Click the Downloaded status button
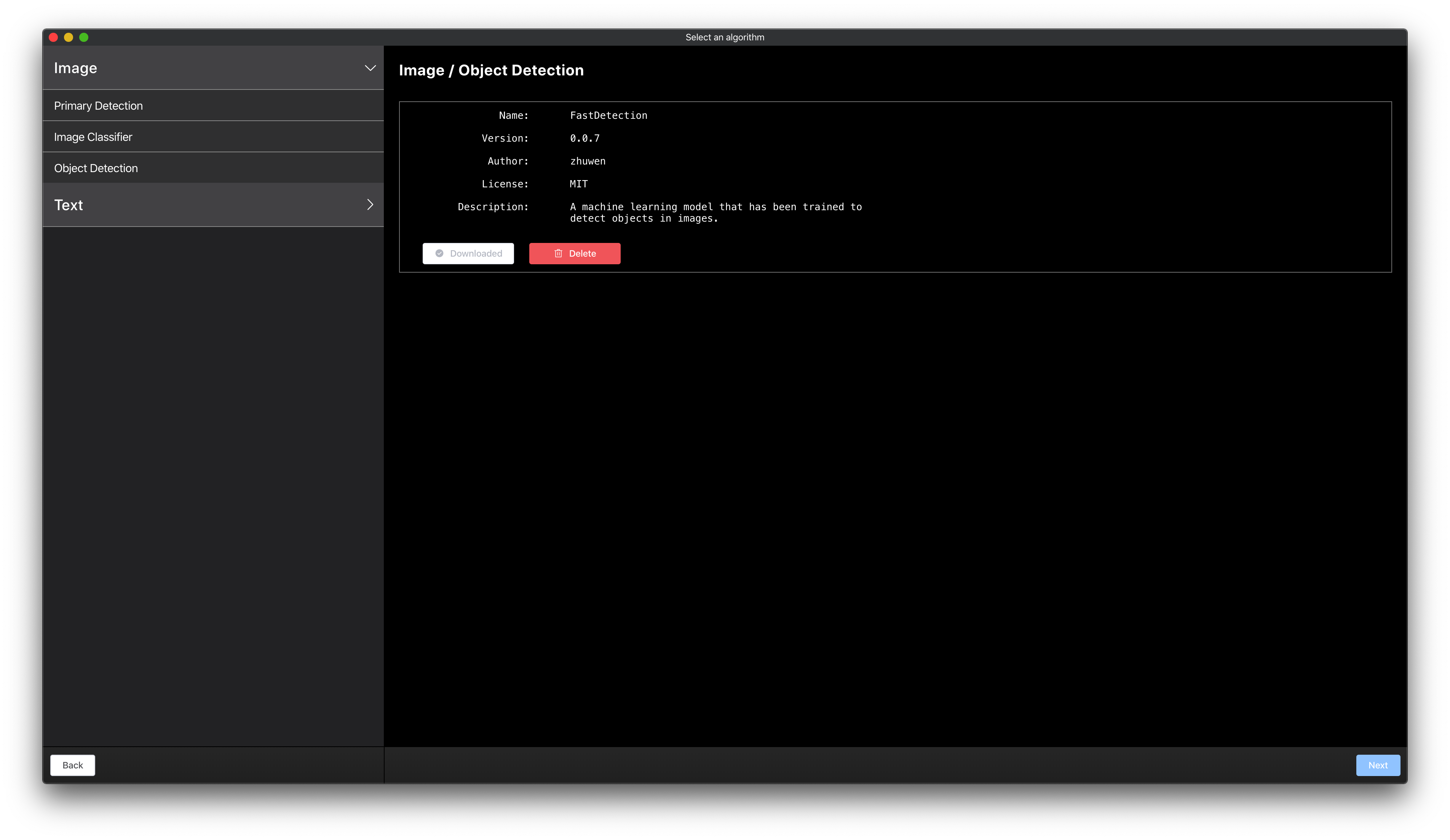This screenshot has height=840, width=1450. point(468,254)
